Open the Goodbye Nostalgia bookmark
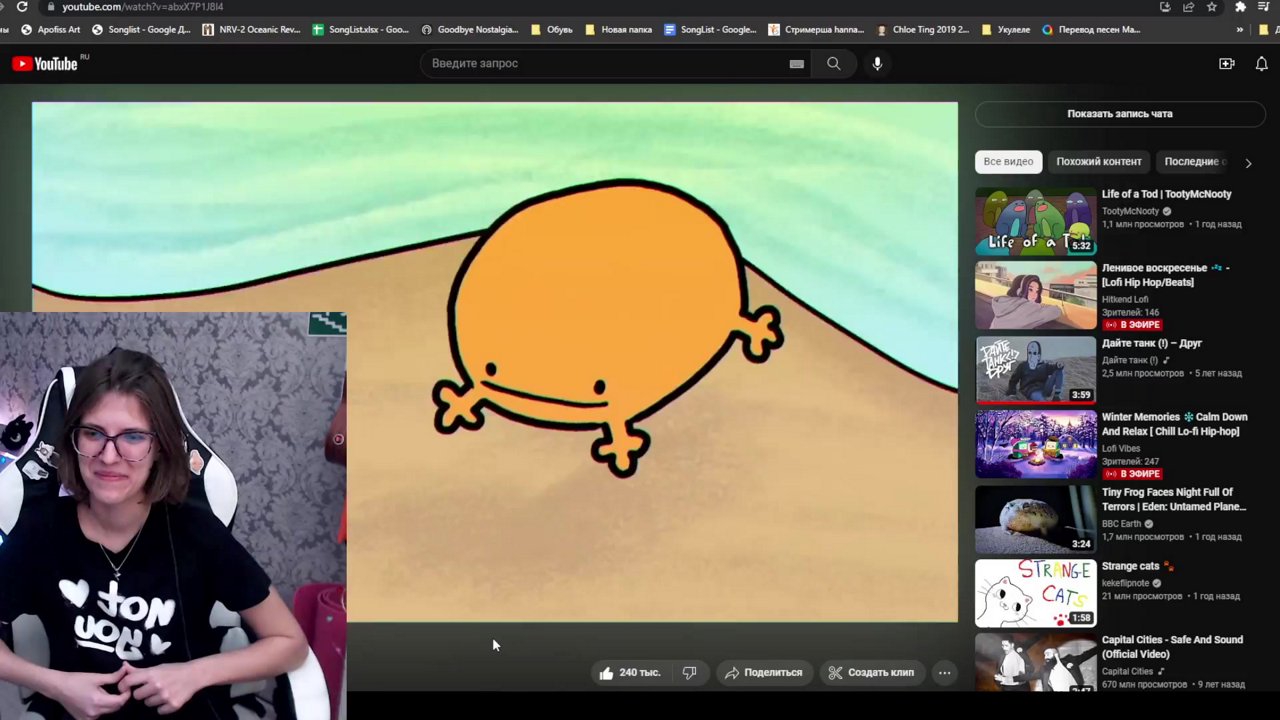Viewport: 1280px width, 720px height. [x=470, y=29]
